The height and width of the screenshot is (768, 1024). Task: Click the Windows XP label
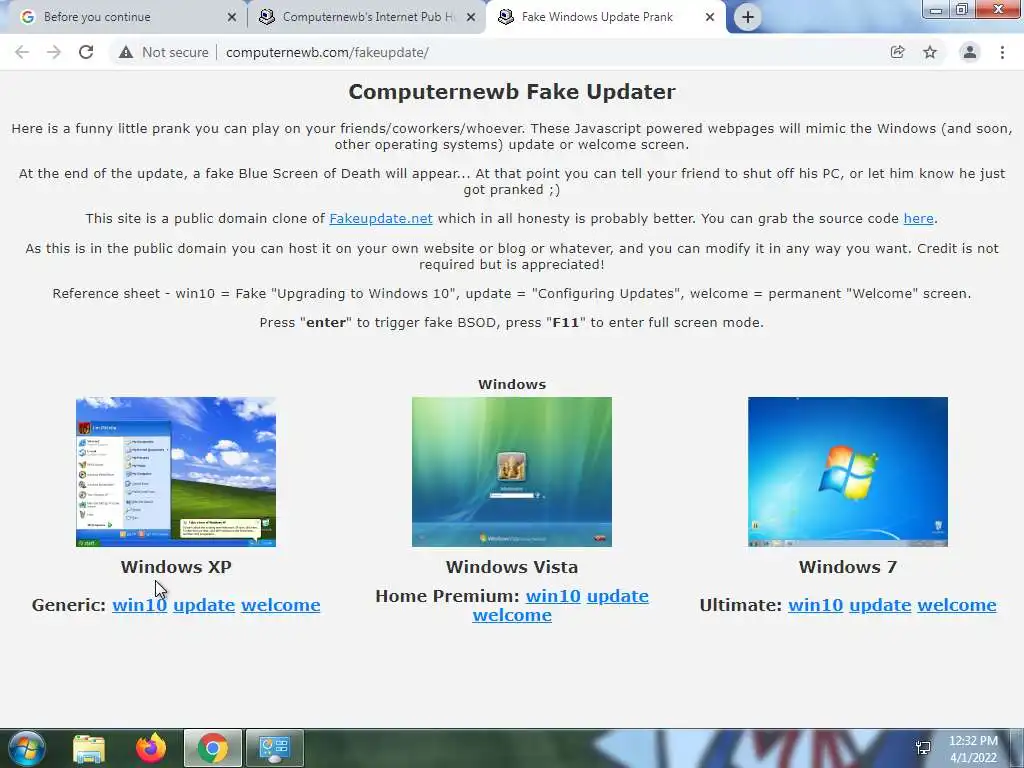point(176,567)
